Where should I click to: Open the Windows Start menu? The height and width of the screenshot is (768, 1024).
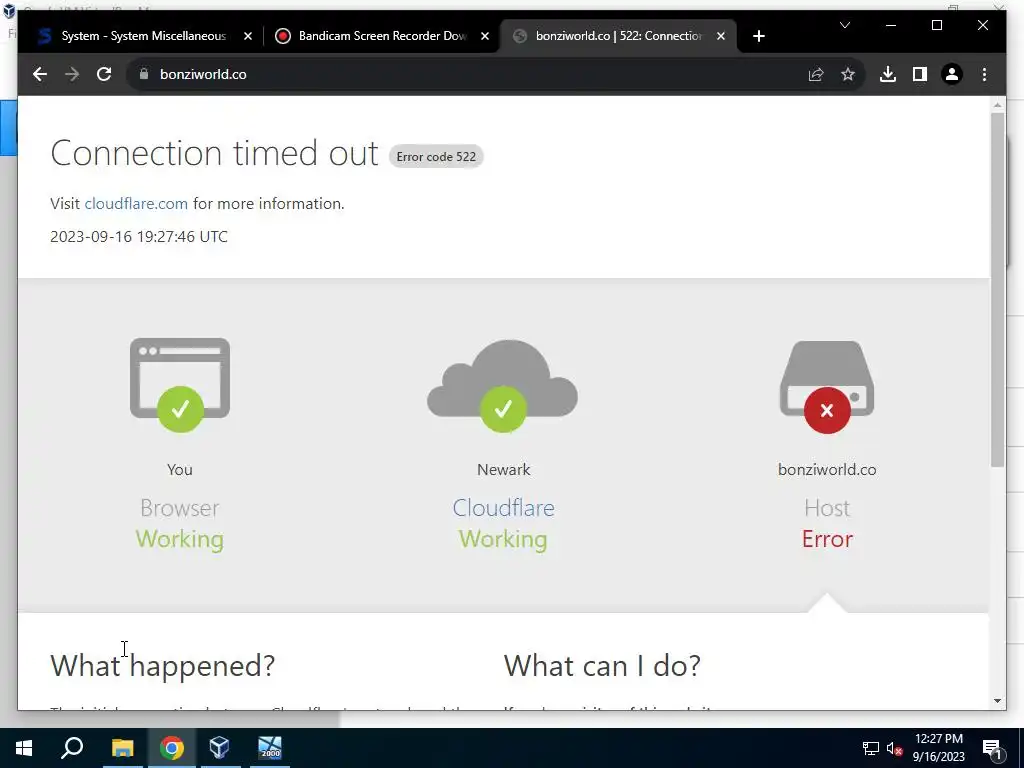pos(24,748)
